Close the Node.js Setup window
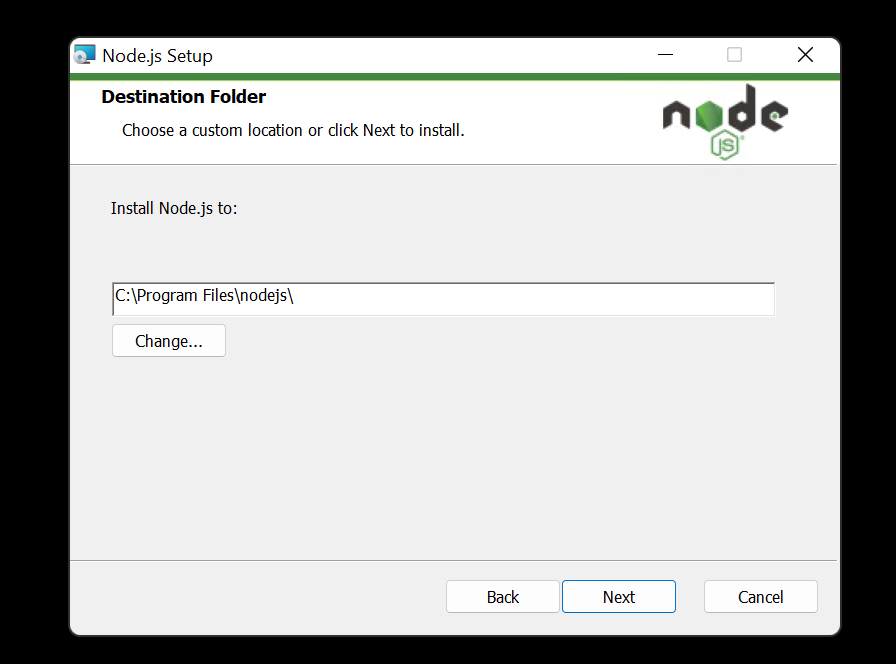 coord(805,55)
